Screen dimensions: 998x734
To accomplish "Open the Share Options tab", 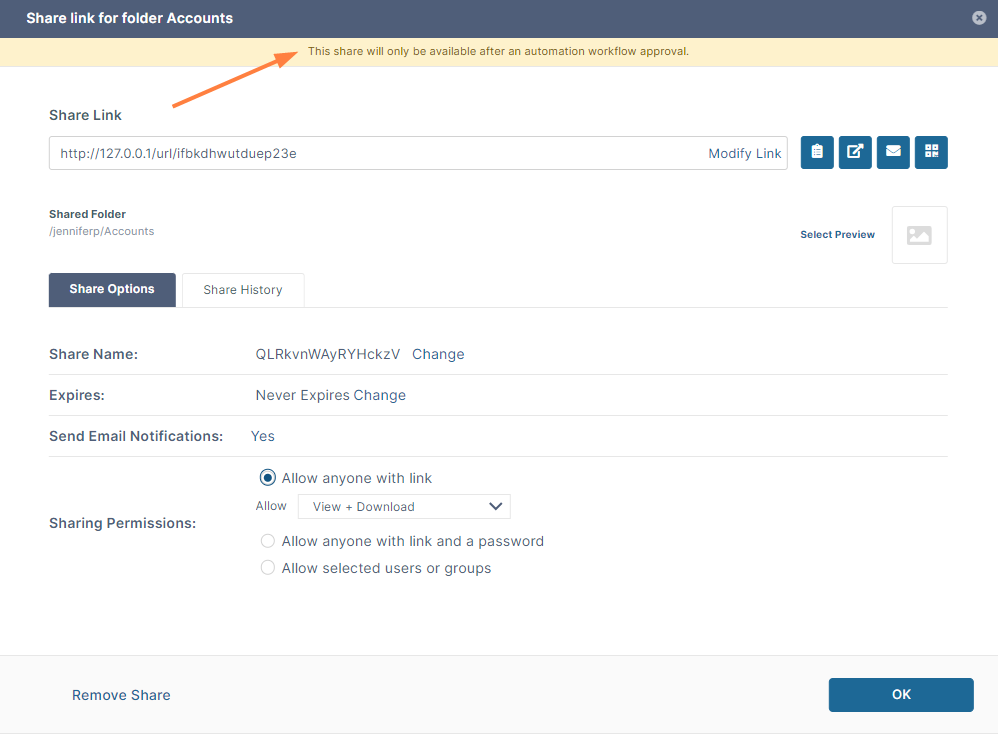I will point(112,290).
